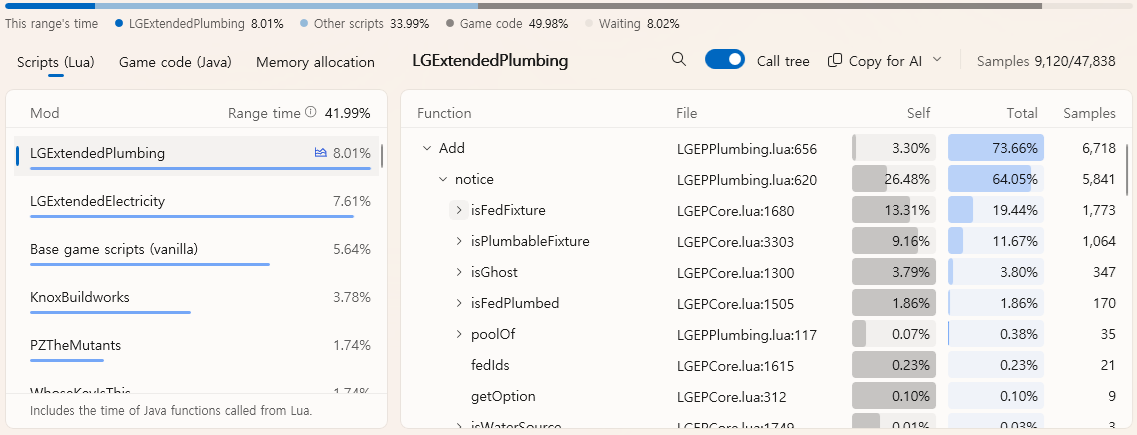The height and width of the screenshot is (435, 1137).
Task: Click the Game code segment of time bar
Action: [x=760, y=6]
